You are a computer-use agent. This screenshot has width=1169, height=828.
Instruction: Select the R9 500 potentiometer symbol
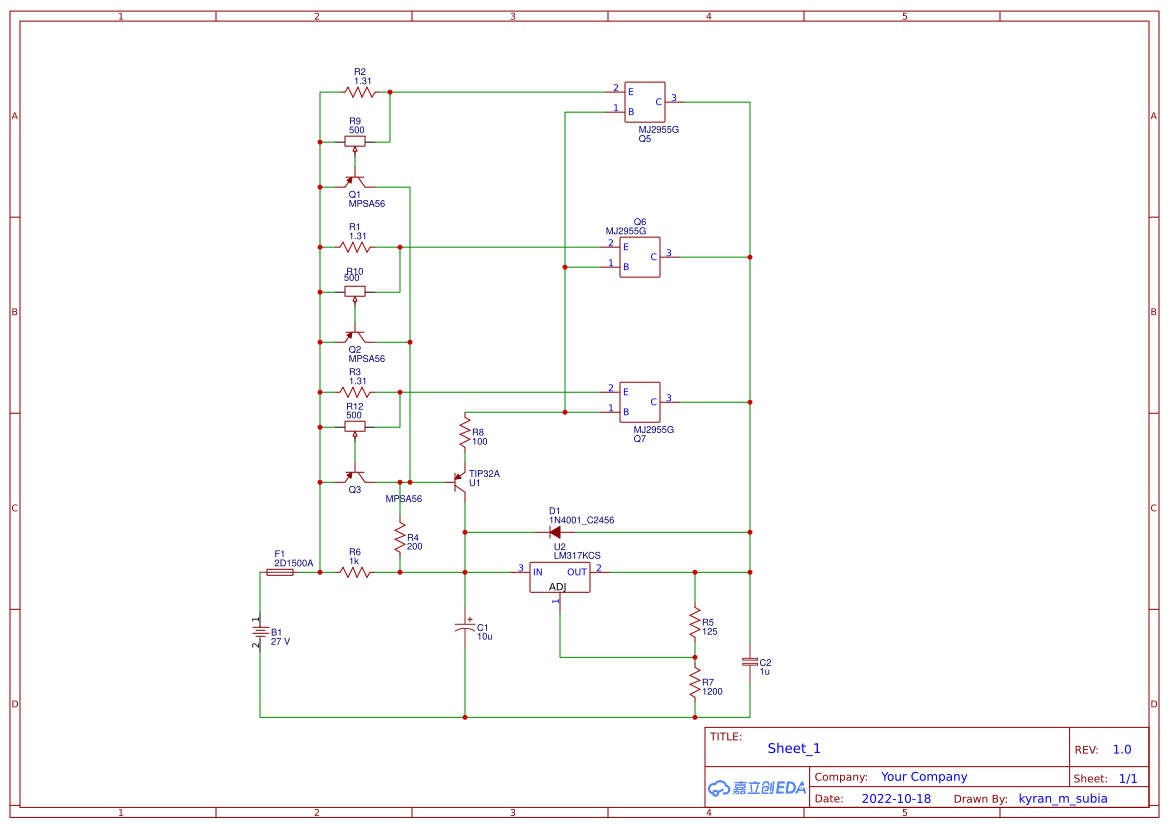coord(355,142)
